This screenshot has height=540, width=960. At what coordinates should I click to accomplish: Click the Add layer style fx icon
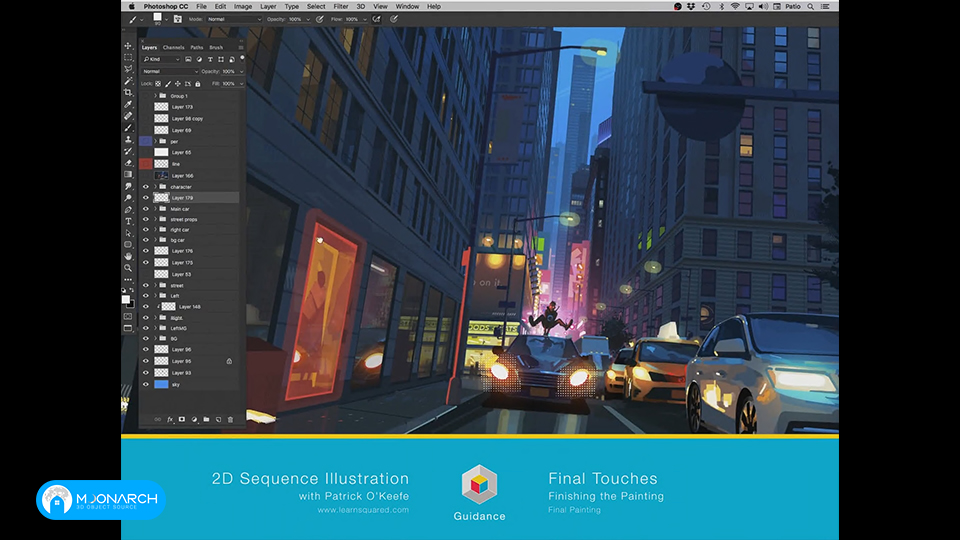[170, 419]
